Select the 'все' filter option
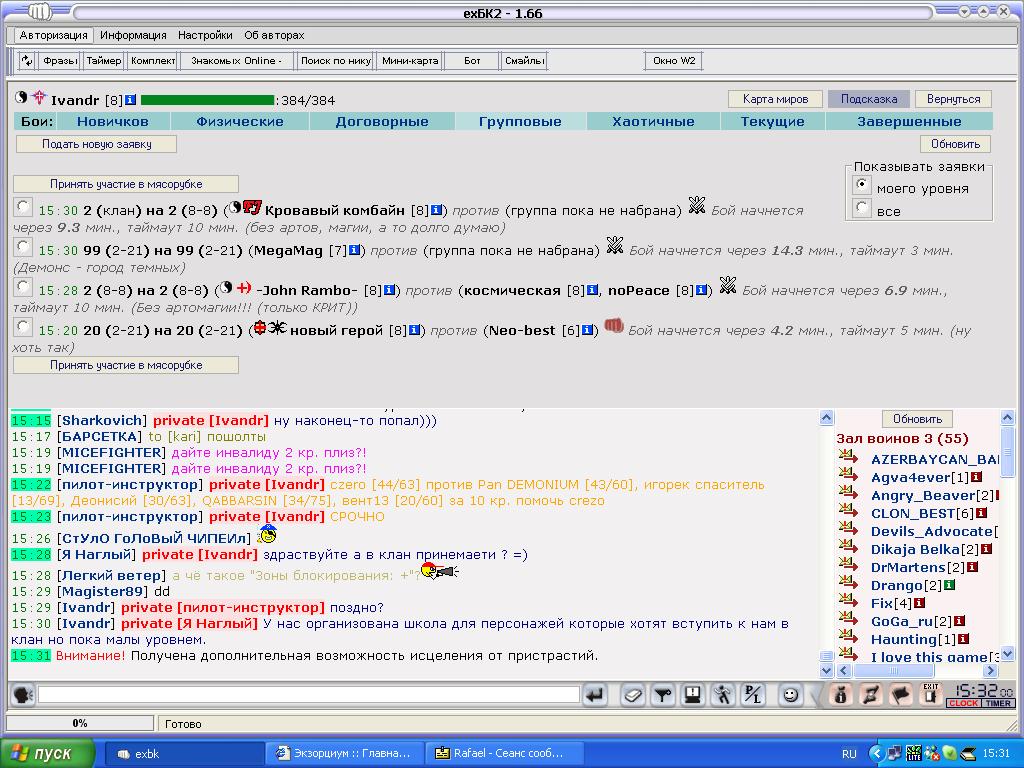The height and width of the screenshot is (768, 1024). (862, 208)
